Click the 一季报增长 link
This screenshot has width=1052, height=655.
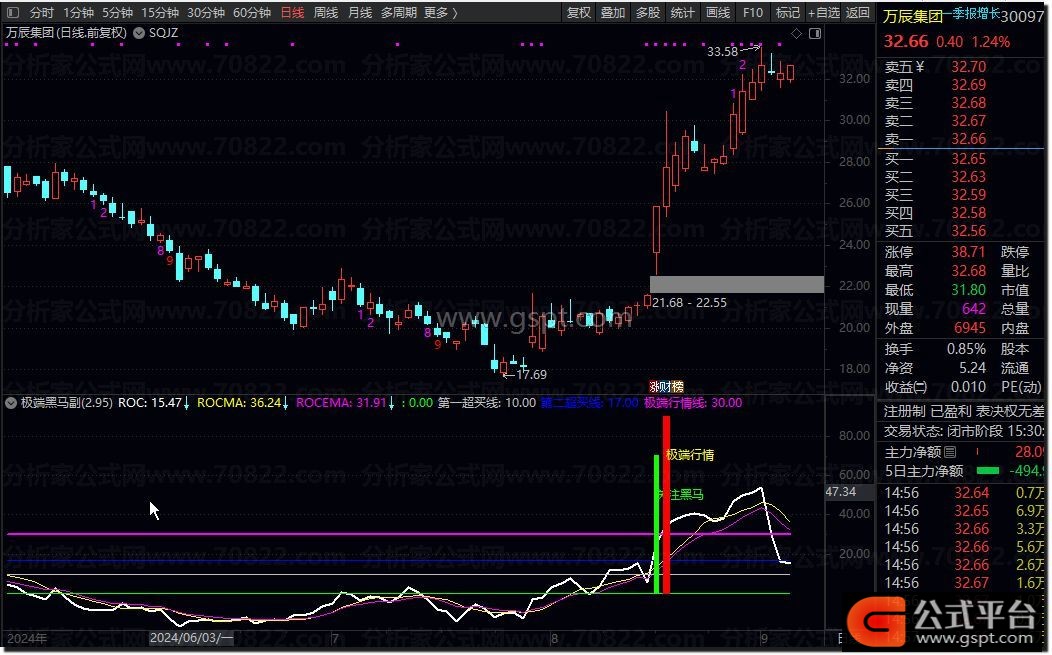coord(972,13)
